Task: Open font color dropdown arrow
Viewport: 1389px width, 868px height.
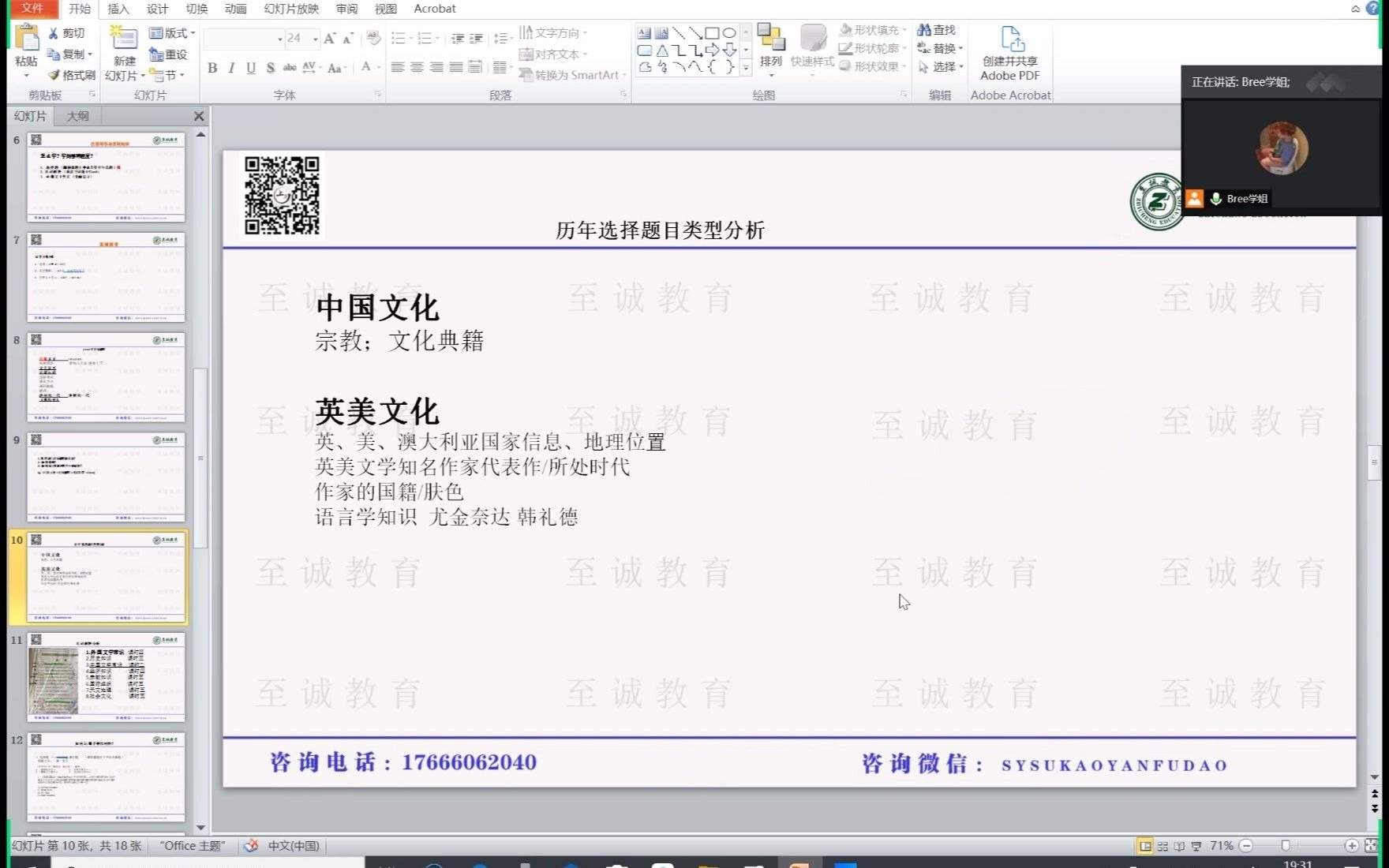Action: pos(379,68)
